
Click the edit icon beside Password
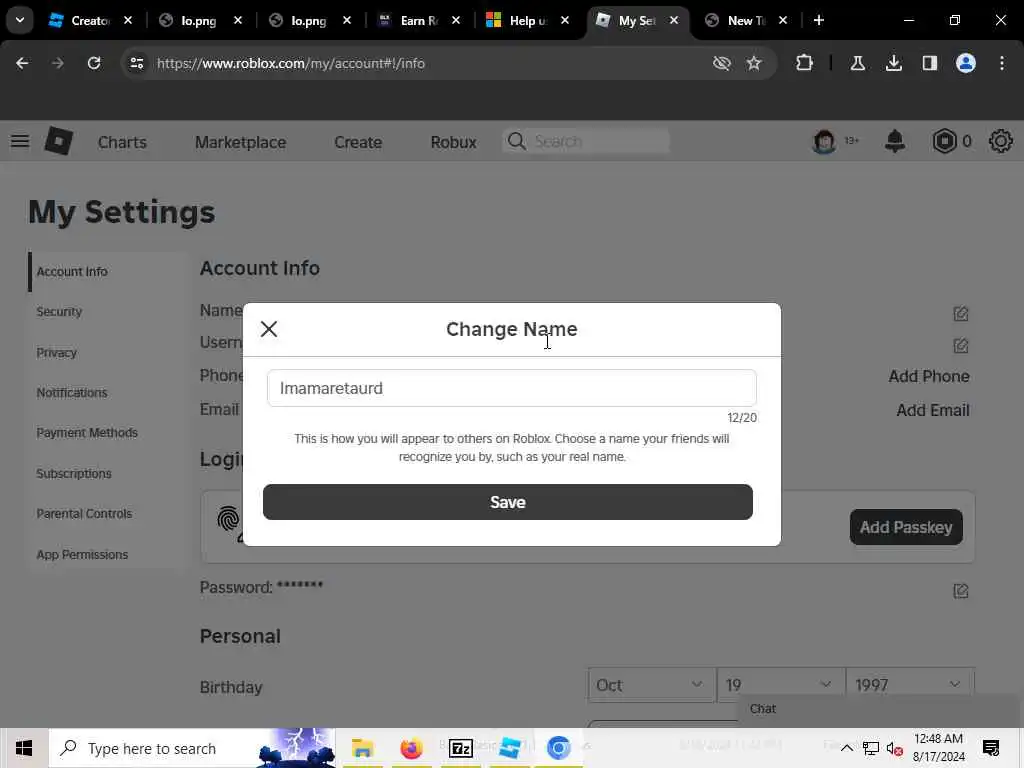point(961,591)
